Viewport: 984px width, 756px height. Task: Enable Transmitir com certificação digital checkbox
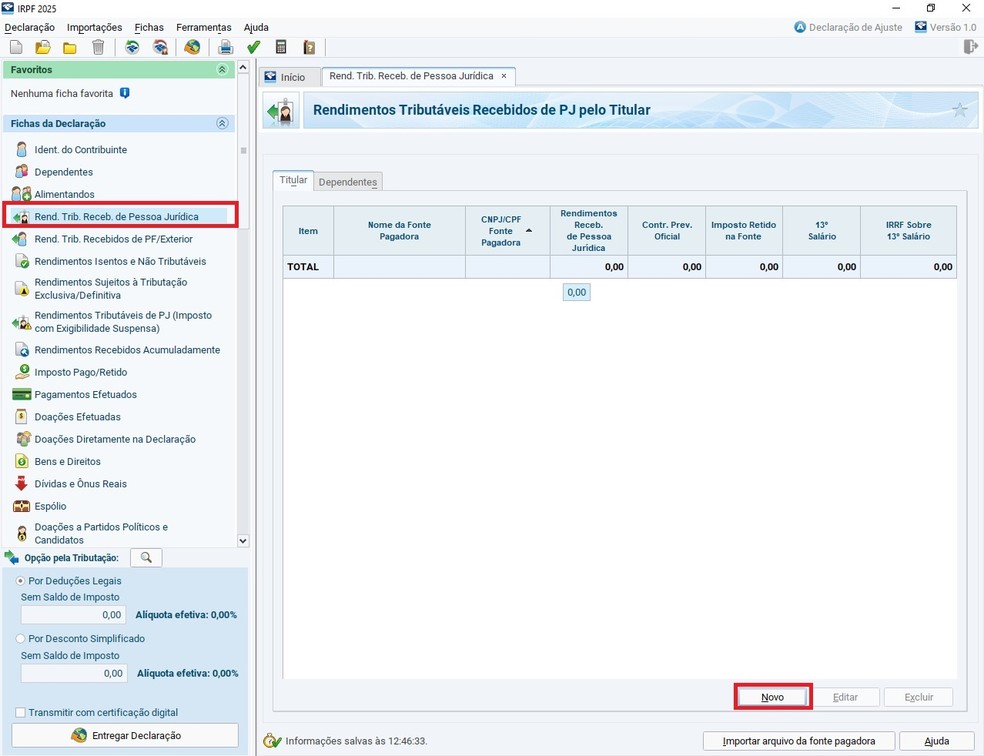coord(21,713)
